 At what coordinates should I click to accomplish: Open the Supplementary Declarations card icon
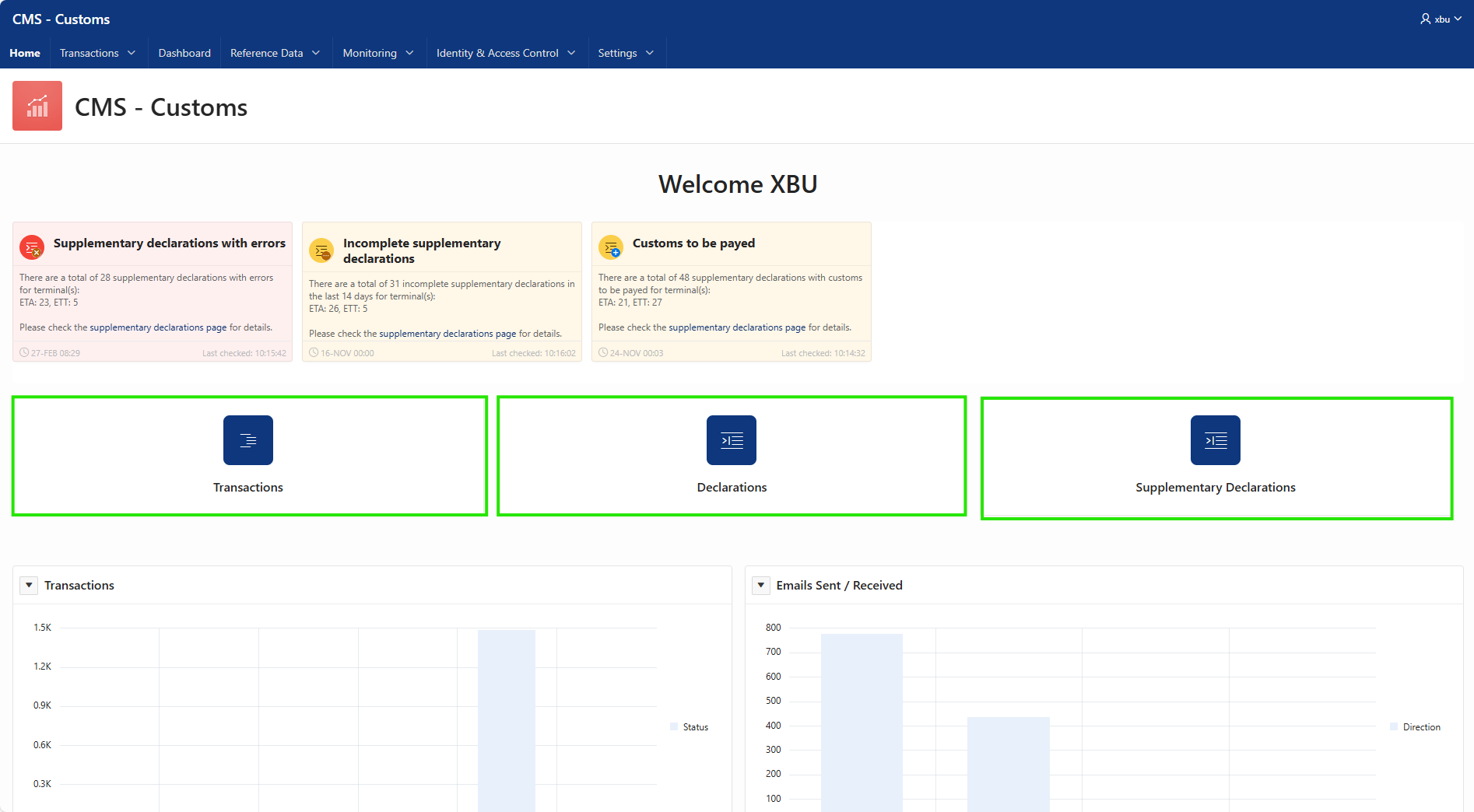tap(1216, 440)
